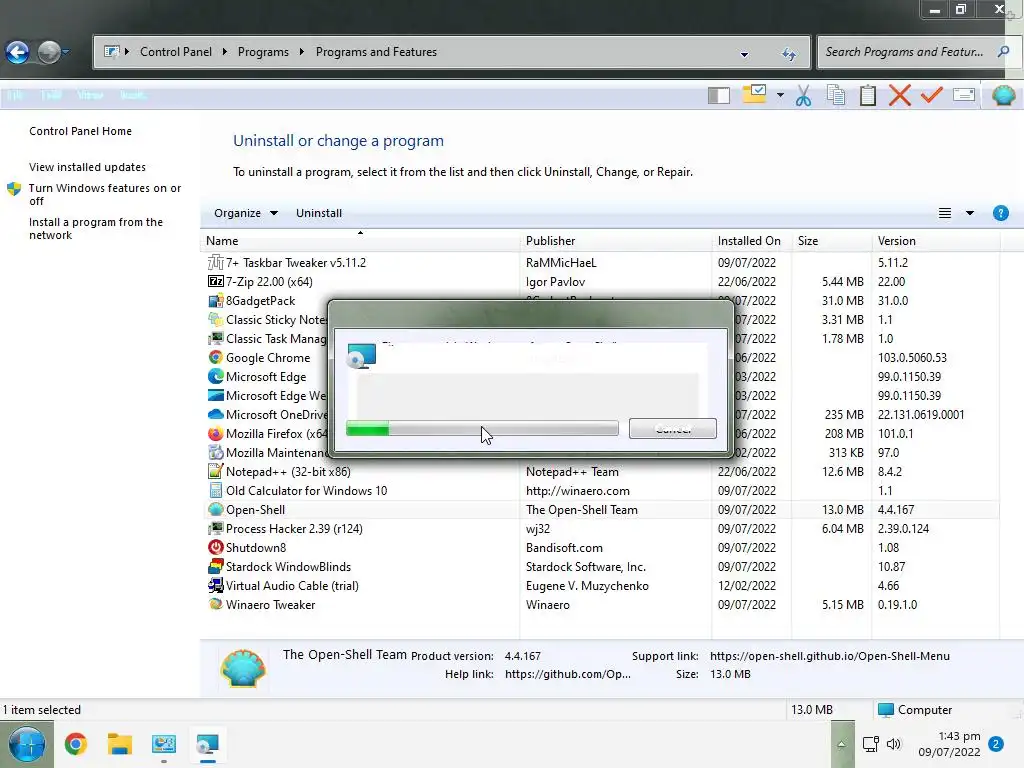Open the volume speaker tray icon

pos(894,744)
